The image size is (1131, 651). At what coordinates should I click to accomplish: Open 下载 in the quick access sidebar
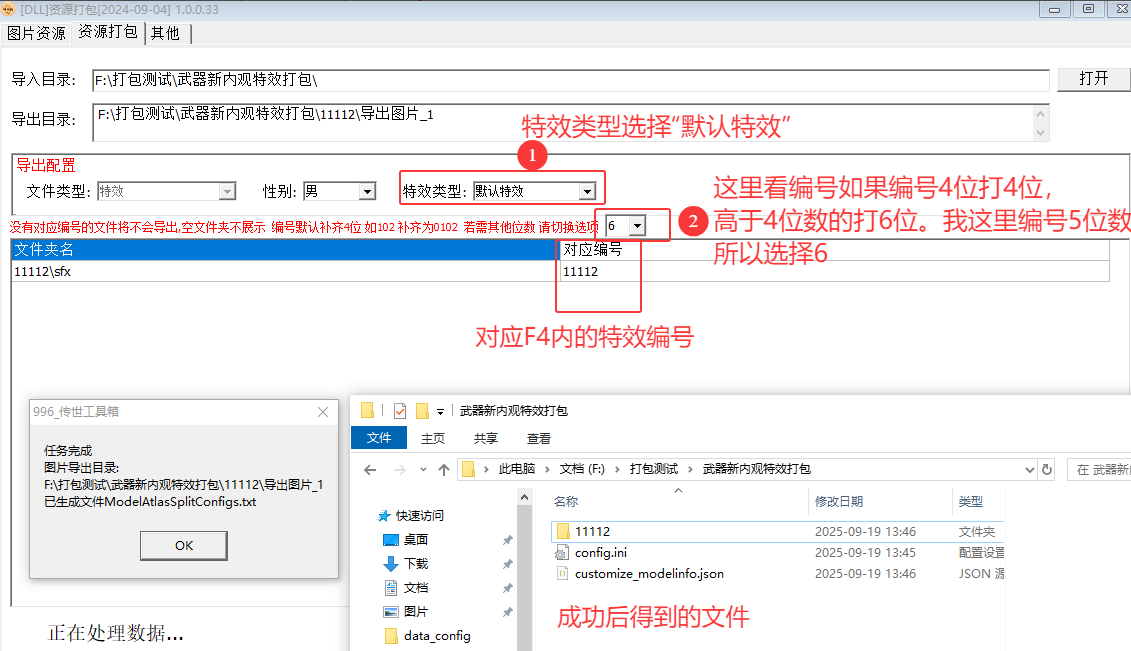416,564
